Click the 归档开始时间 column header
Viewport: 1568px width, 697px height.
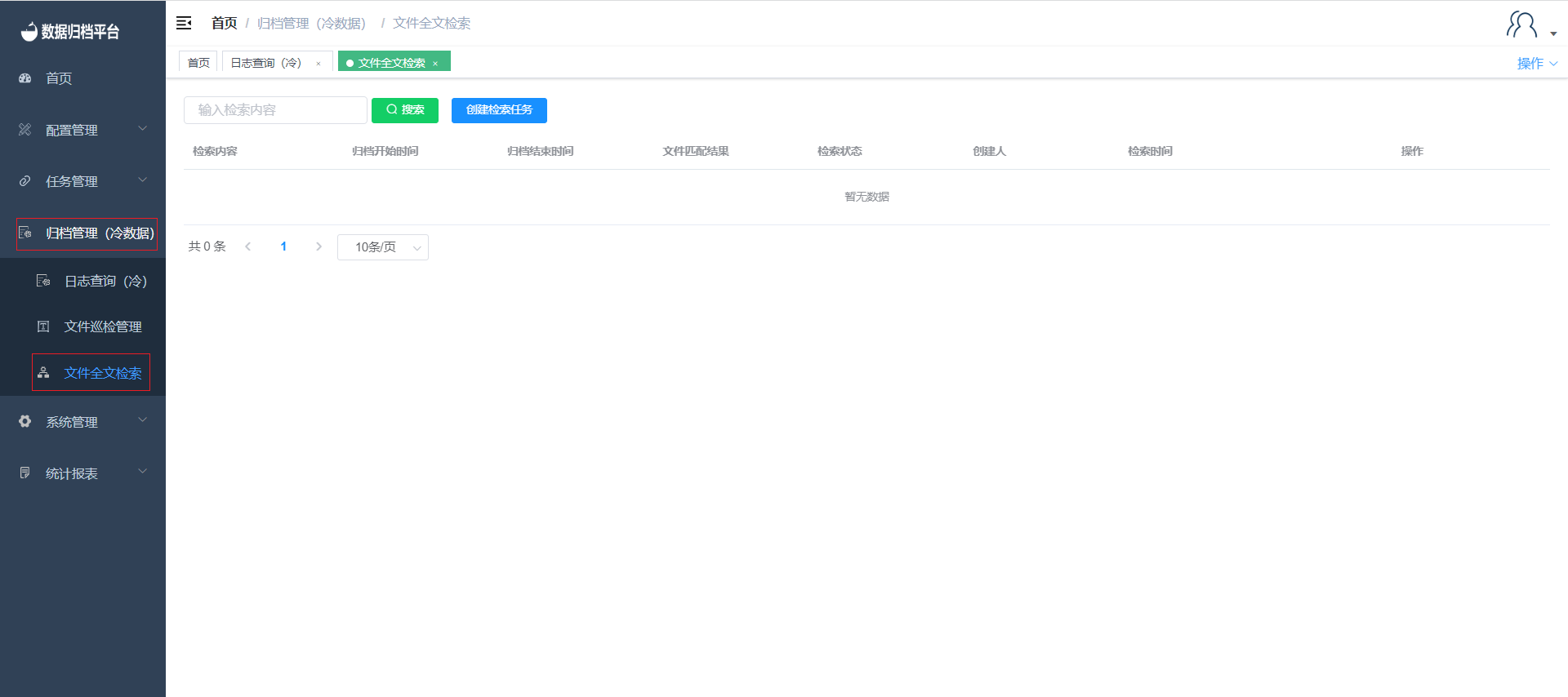[385, 151]
